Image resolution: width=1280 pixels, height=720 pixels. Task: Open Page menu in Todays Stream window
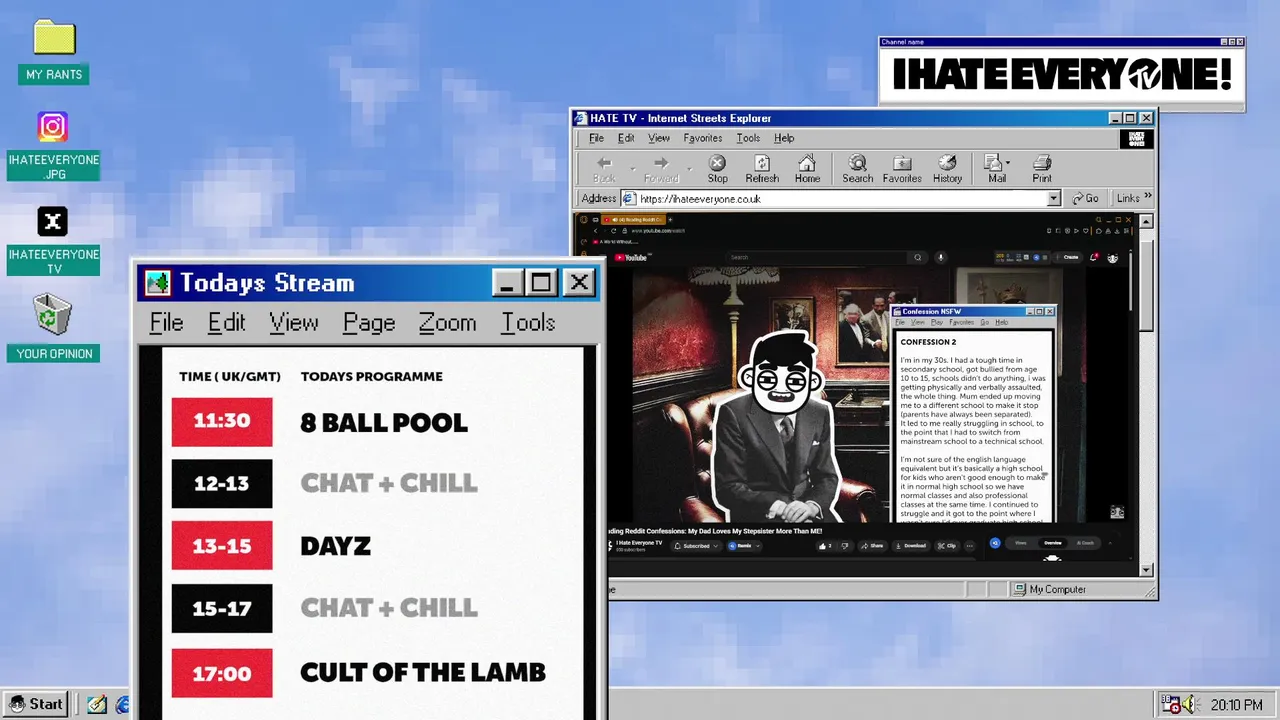(x=369, y=323)
